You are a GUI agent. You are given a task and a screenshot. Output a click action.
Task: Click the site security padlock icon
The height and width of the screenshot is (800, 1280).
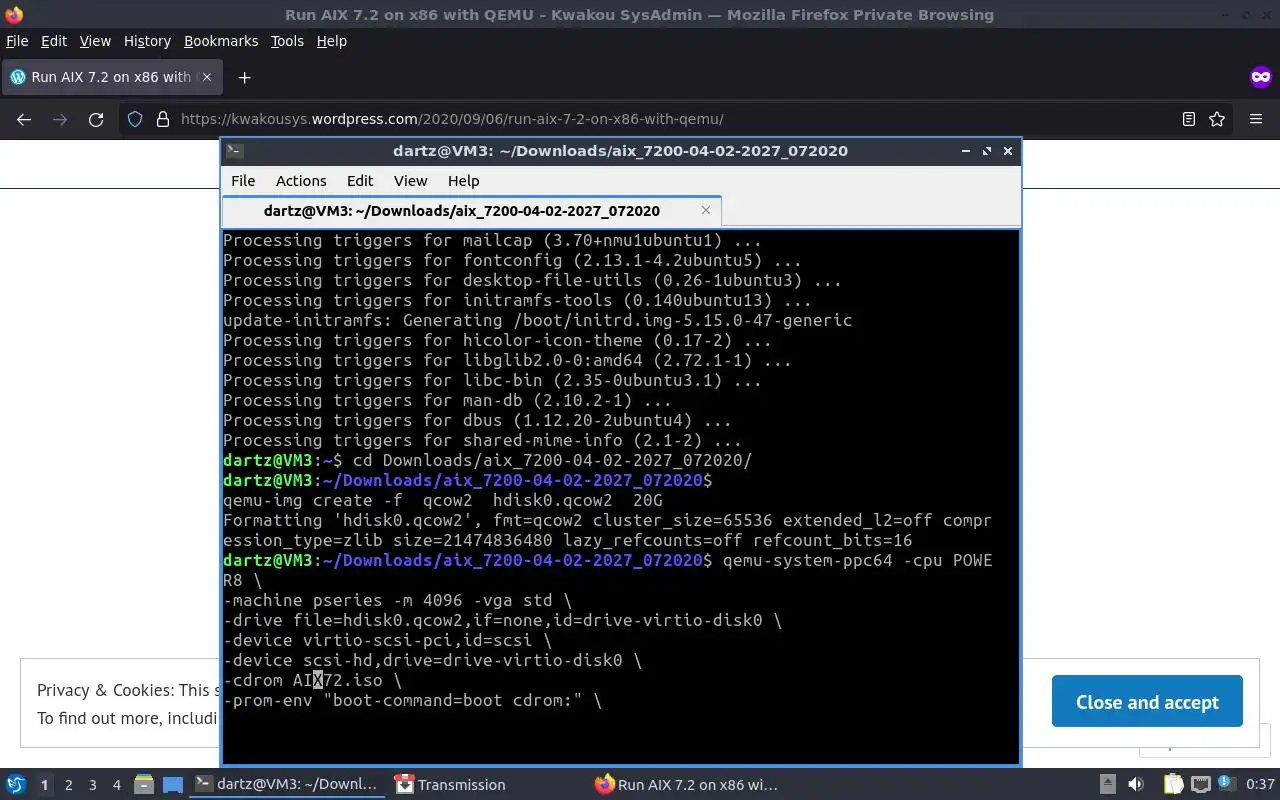(162, 119)
